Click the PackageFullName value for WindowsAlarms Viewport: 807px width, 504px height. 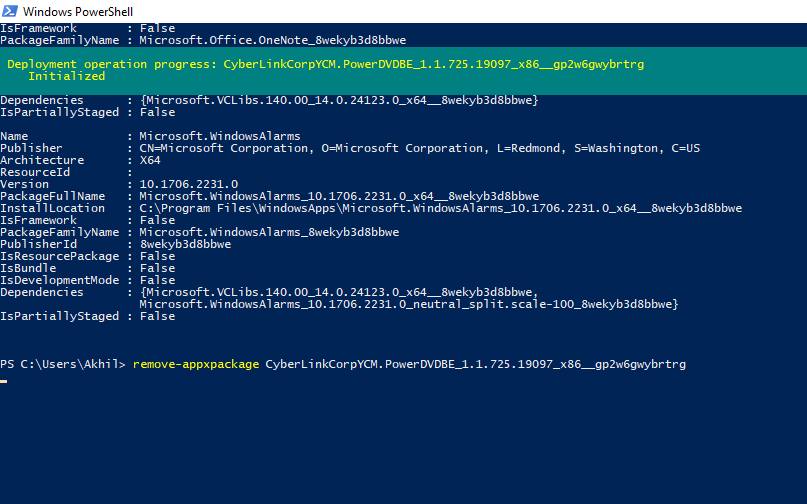click(x=339, y=196)
